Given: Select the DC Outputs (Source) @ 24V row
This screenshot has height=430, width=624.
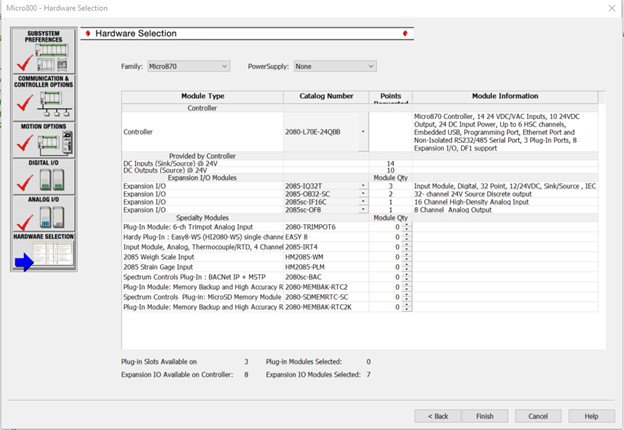Looking at the screenshot, I should pos(360,170).
